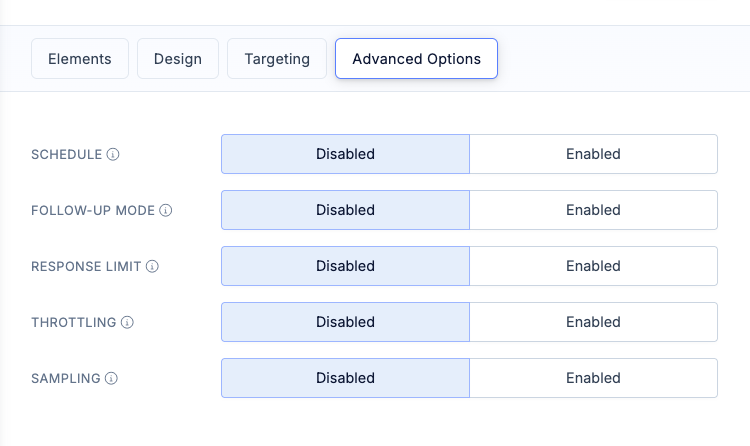
Task: Enable Sampling
Action: click(593, 378)
